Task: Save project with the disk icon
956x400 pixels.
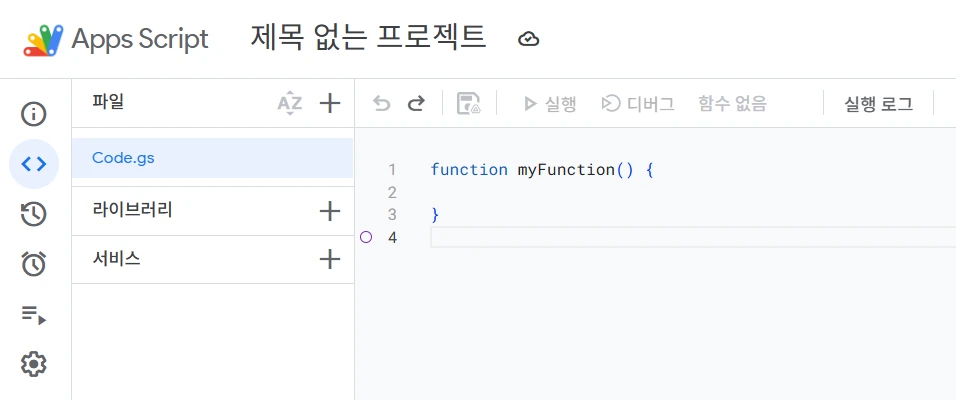Action: pyautogui.click(x=468, y=103)
